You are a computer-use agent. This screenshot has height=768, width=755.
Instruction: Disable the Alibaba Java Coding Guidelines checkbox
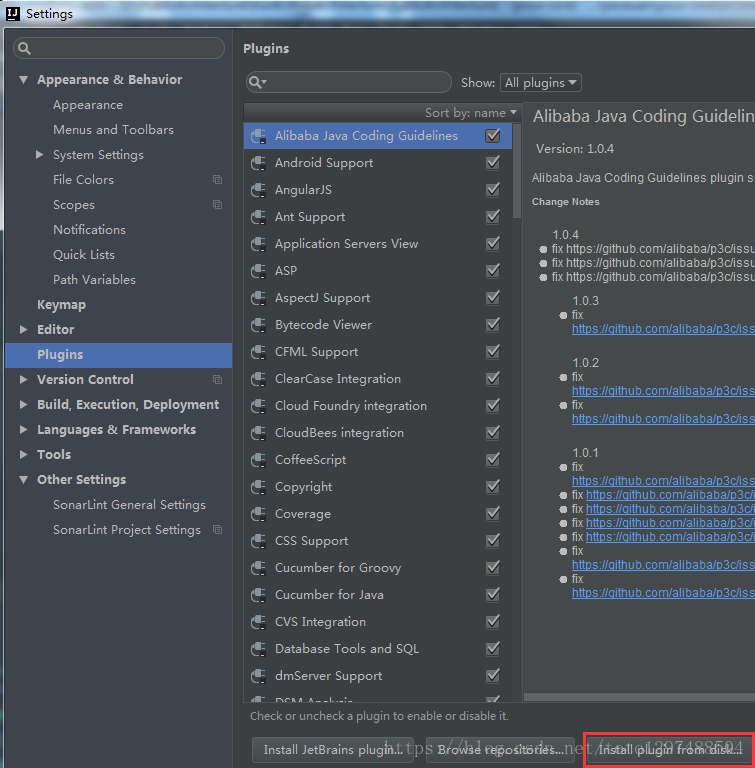(x=493, y=136)
